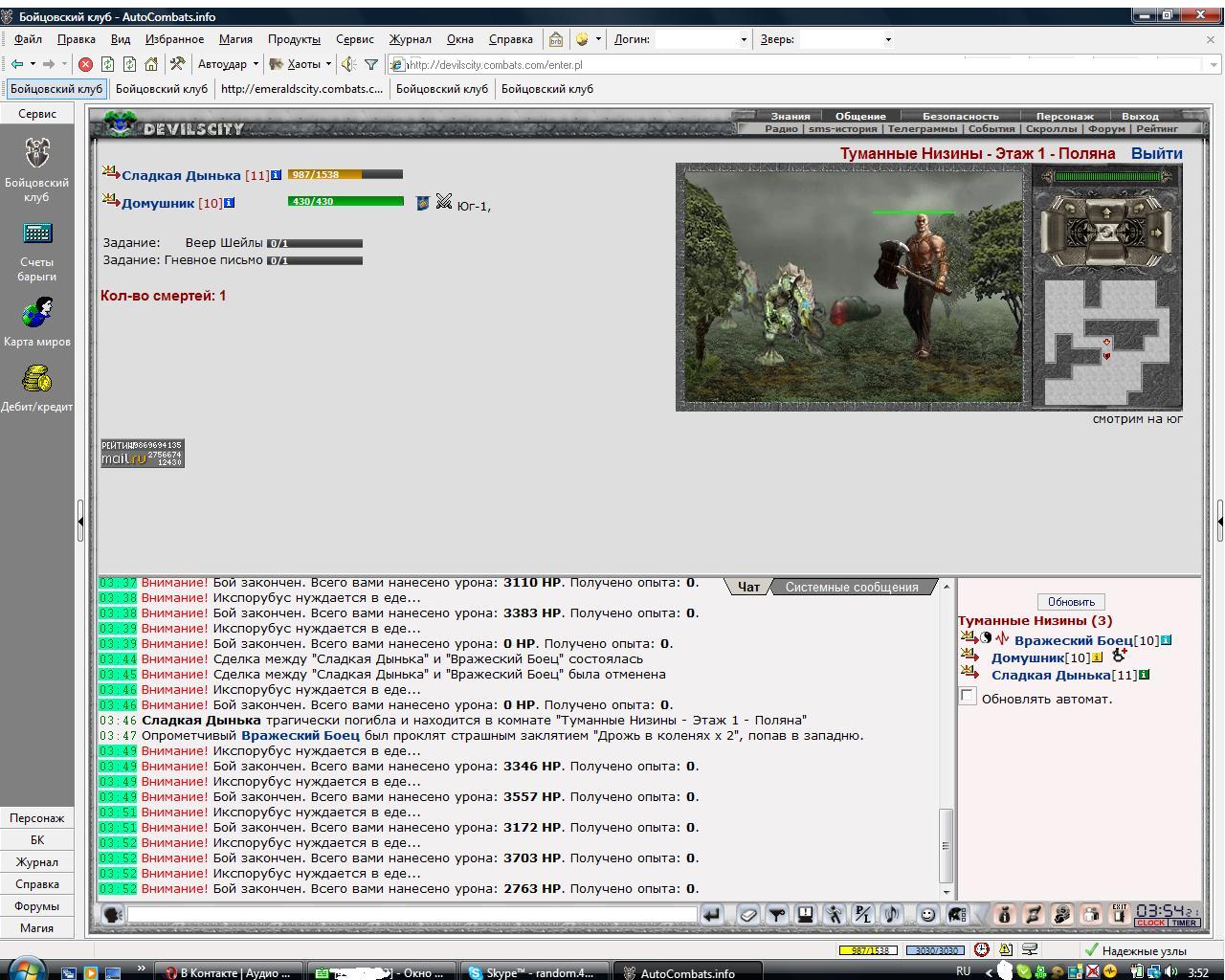Click Вражеский Боец in room list
The height and width of the screenshot is (980, 1225).
coord(1073,640)
